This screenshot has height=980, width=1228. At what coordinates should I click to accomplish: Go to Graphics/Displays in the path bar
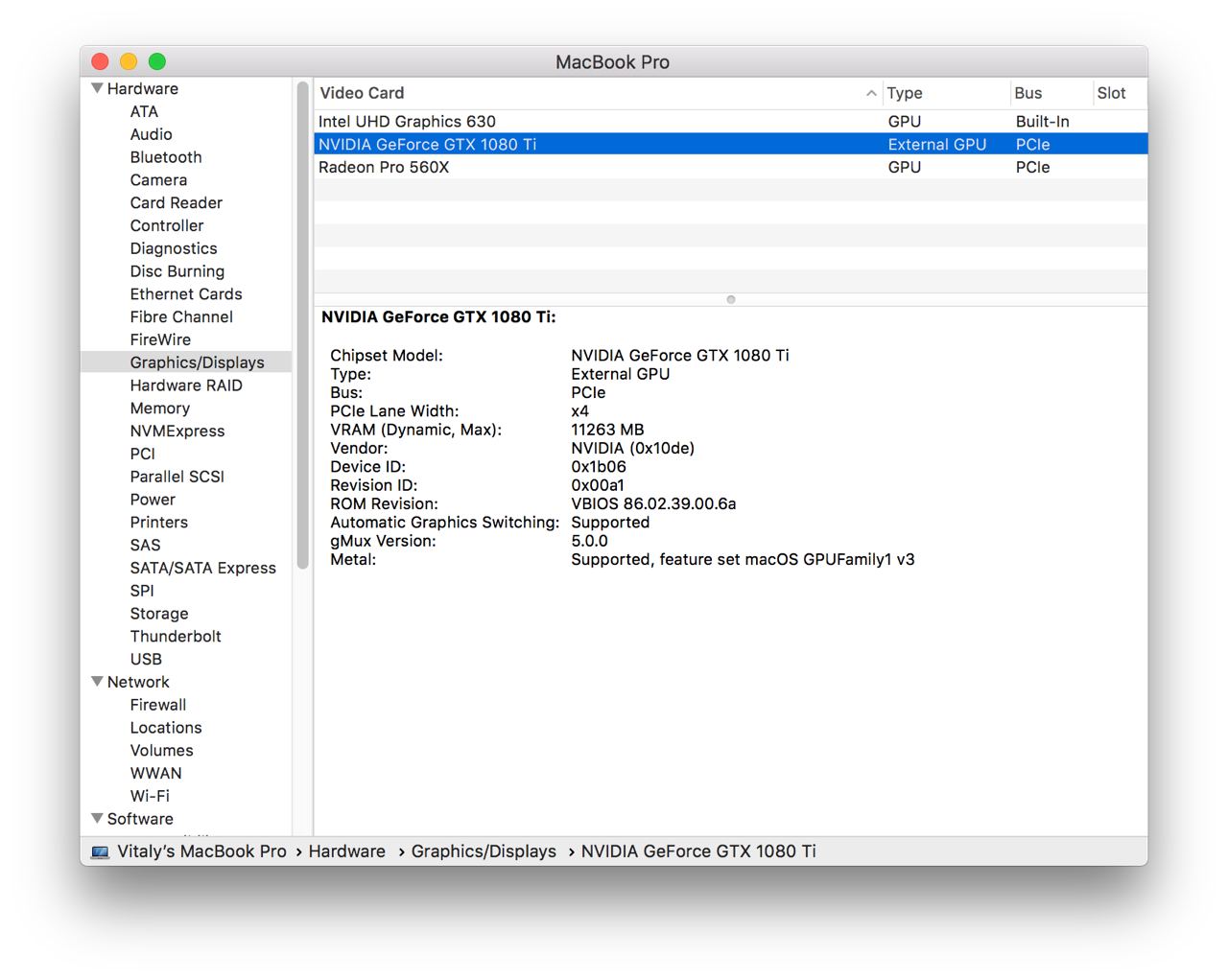(x=484, y=852)
